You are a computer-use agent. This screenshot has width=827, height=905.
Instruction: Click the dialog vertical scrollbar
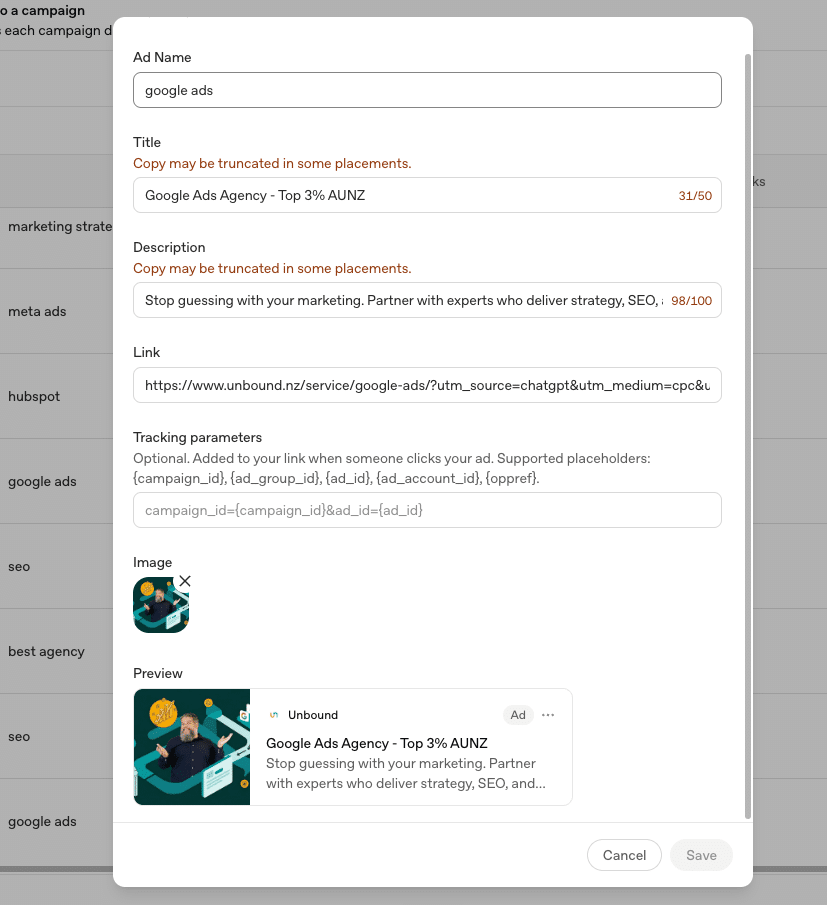pos(748,436)
